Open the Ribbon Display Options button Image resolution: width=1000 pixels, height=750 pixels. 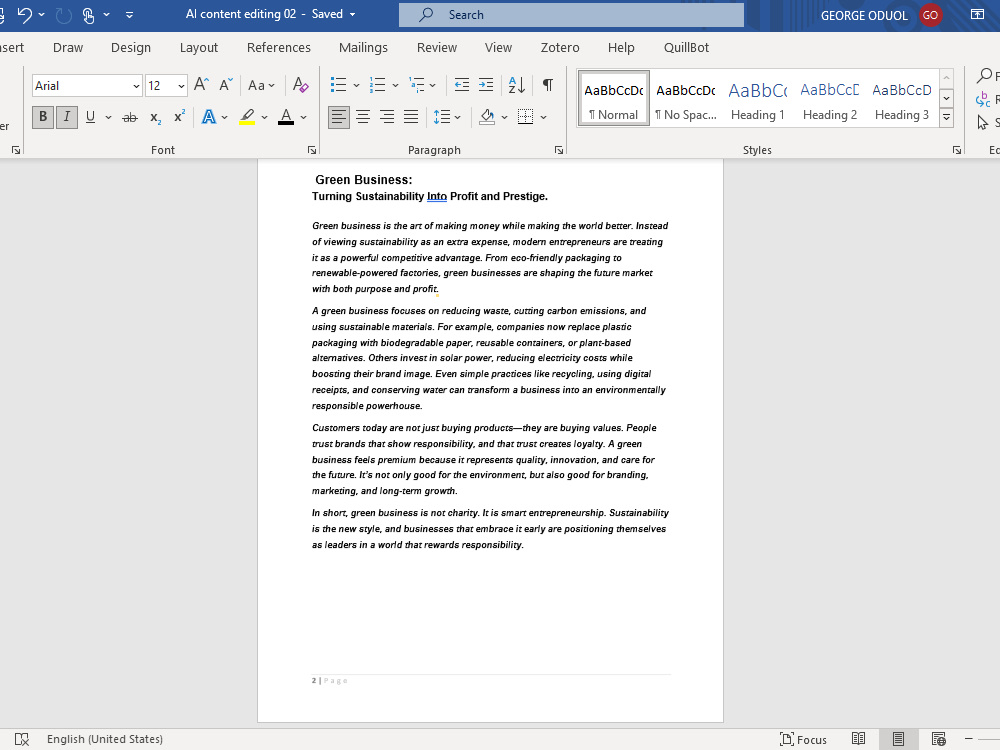point(977,15)
